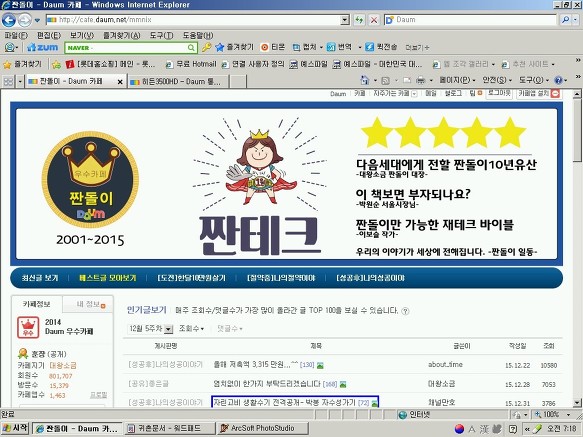This screenshot has width=583, height=437.
Task: Click the NAVER toolbar search magnifier
Action: (x=191, y=48)
